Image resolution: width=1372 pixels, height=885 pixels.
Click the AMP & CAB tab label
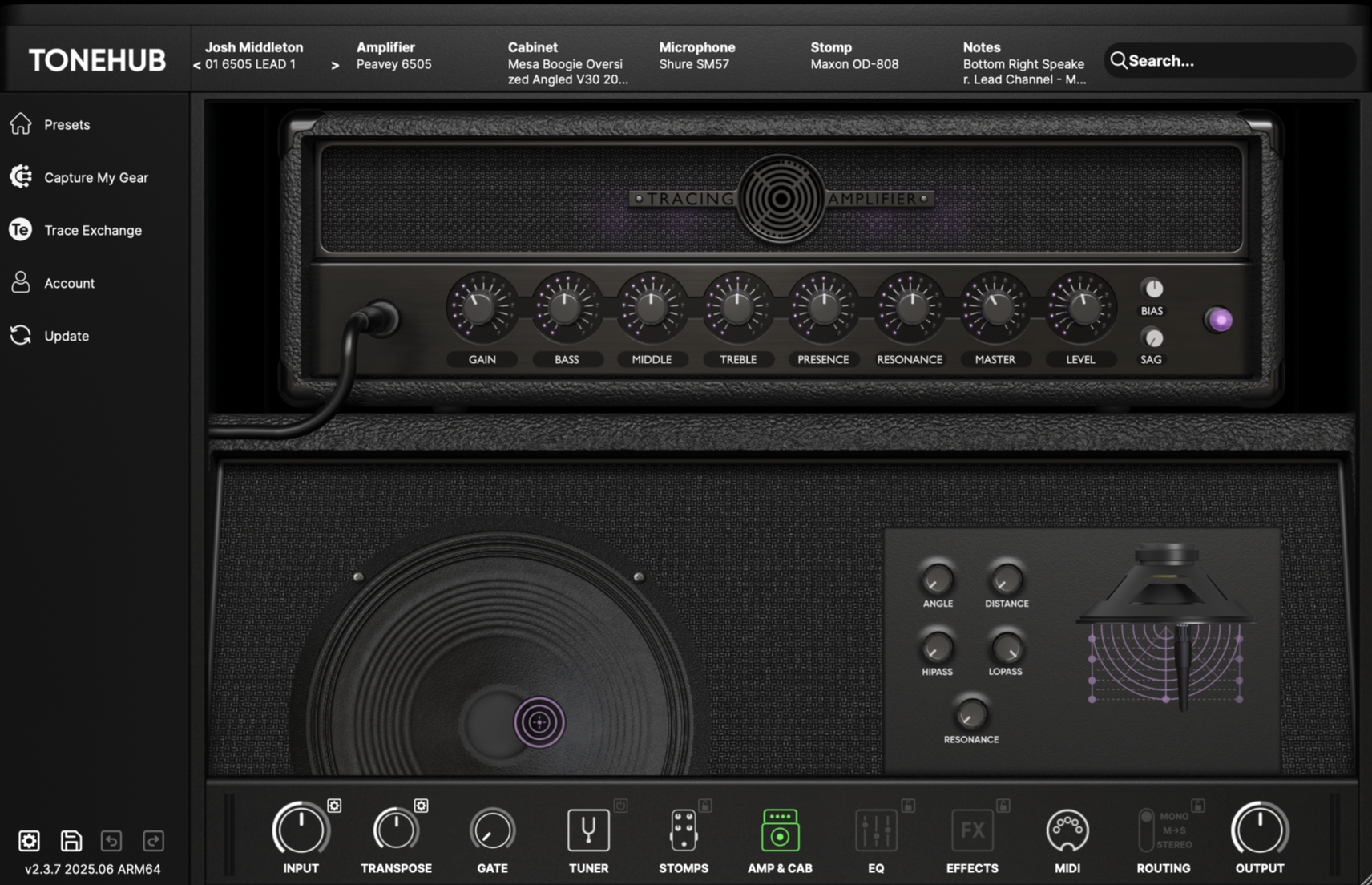780,868
